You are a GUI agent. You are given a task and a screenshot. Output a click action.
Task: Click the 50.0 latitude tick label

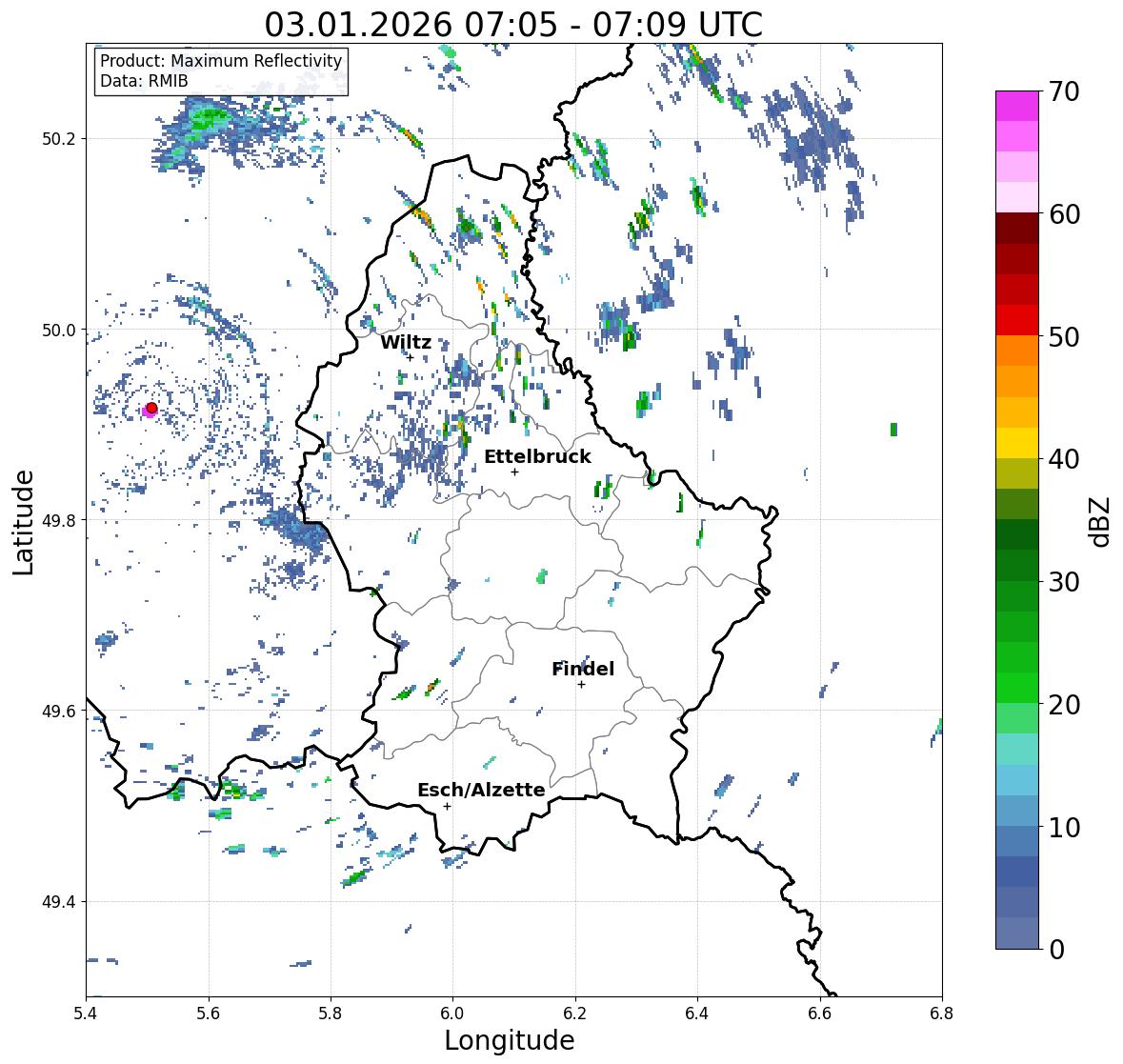59,331
